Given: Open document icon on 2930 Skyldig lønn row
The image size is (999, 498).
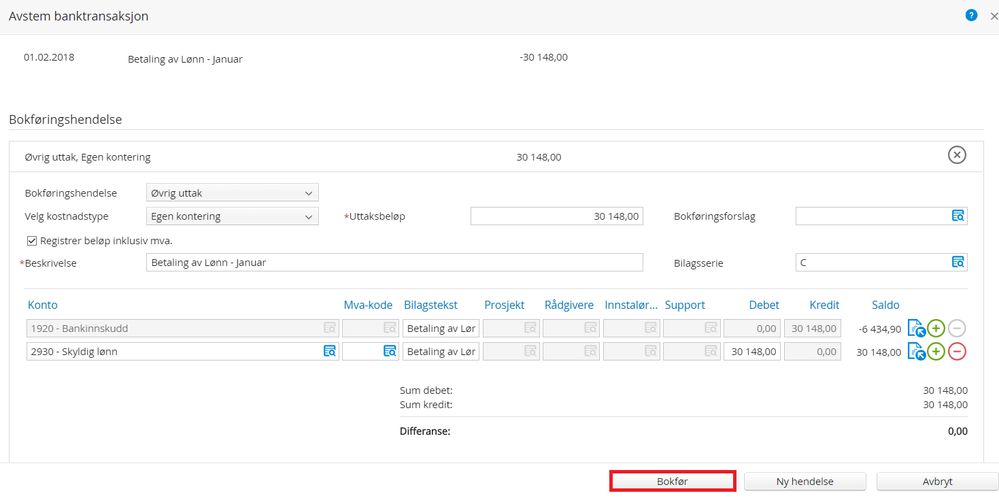Looking at the screenshot, I should (916, 352).
